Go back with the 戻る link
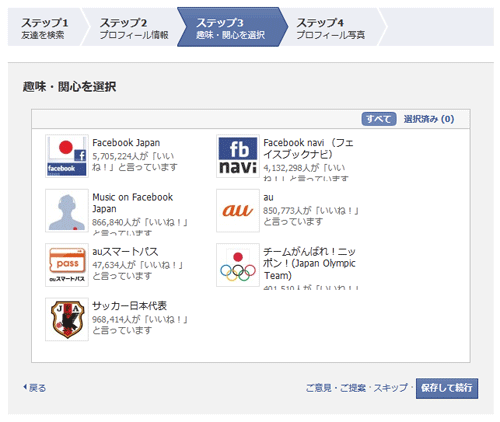This screenshot has width=500, height=422. (35, 388)
